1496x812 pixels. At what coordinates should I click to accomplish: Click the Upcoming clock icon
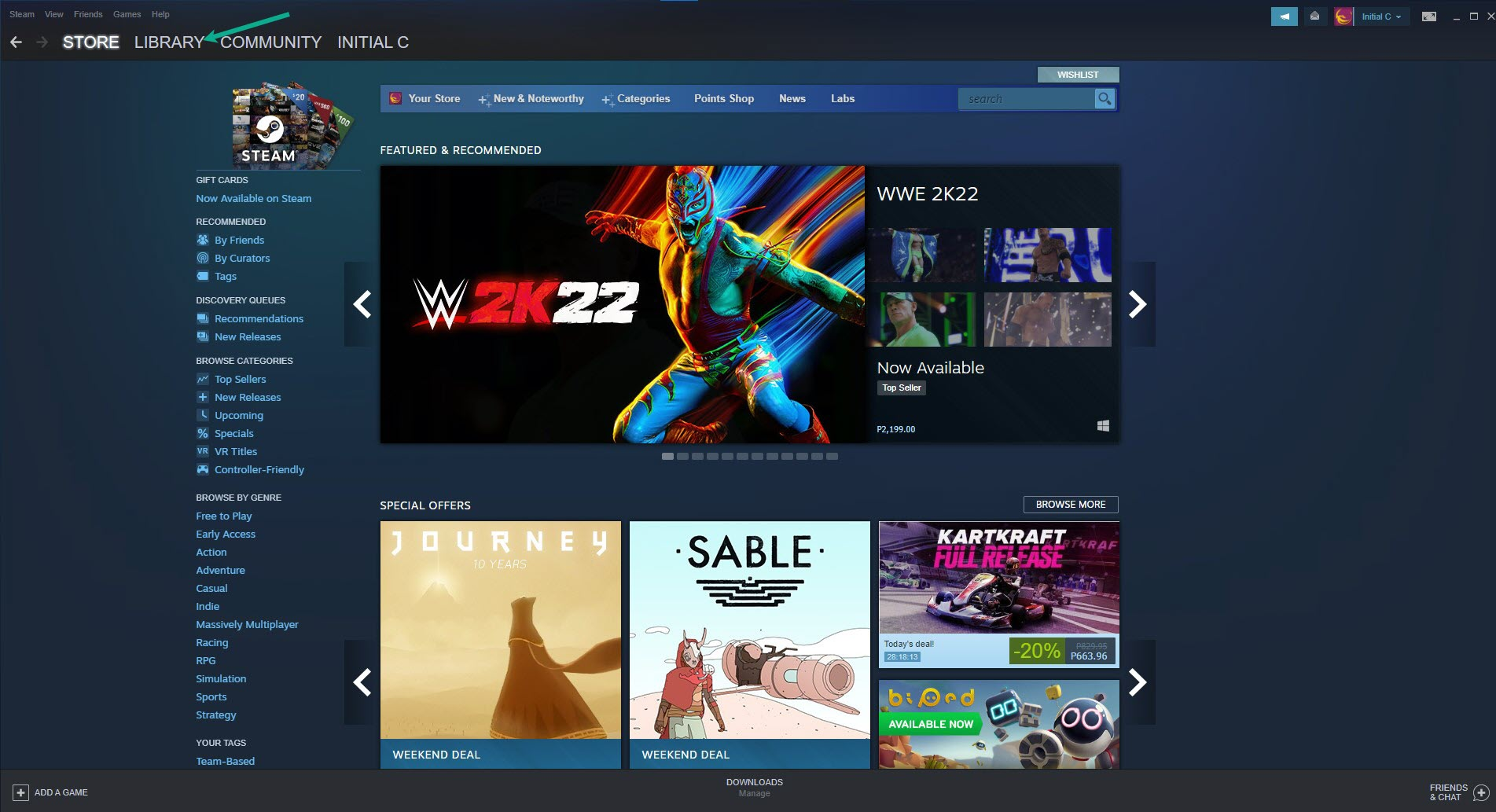[203, 415]
